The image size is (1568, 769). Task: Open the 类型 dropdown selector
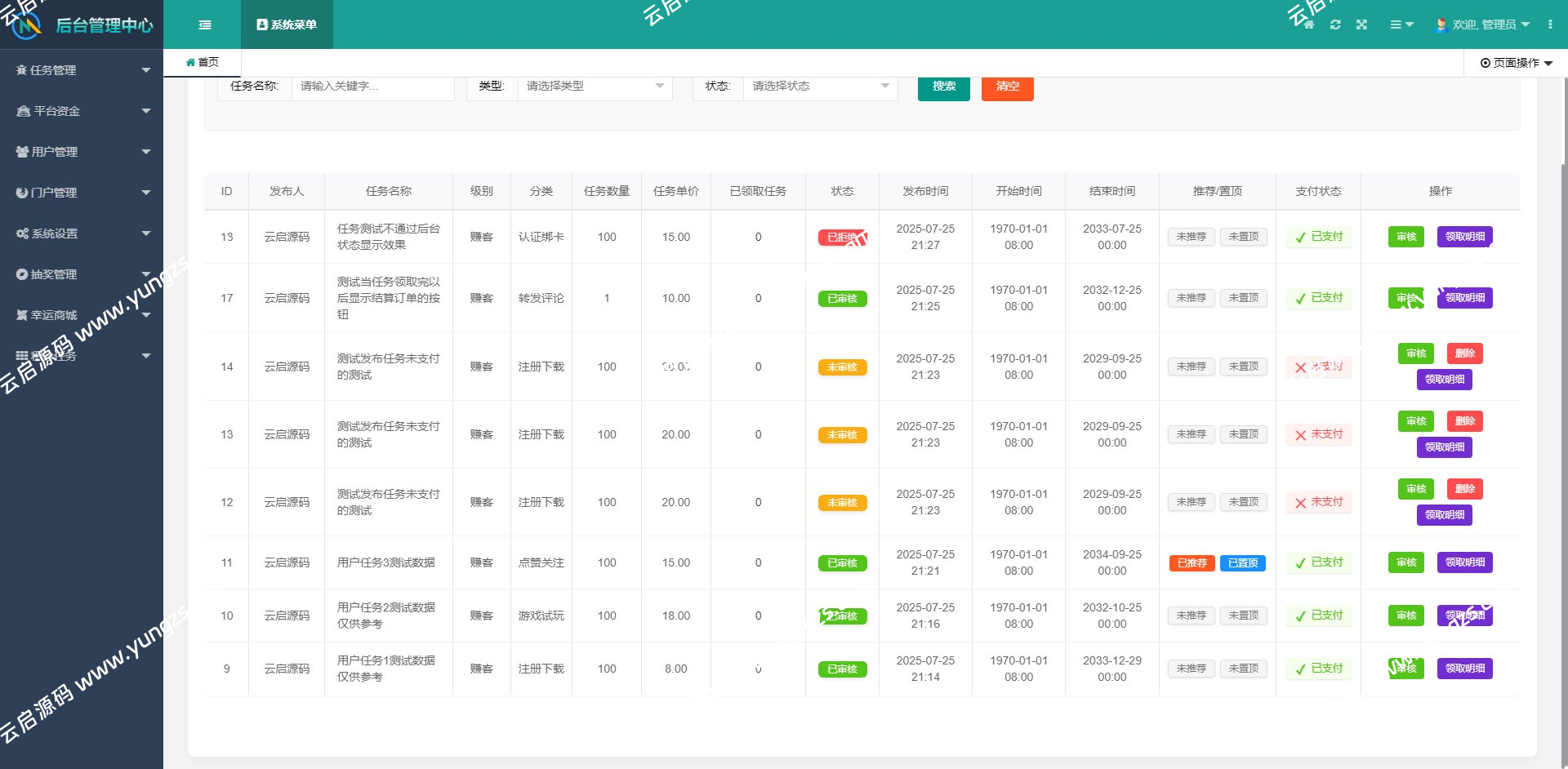[x=595, y=86]
